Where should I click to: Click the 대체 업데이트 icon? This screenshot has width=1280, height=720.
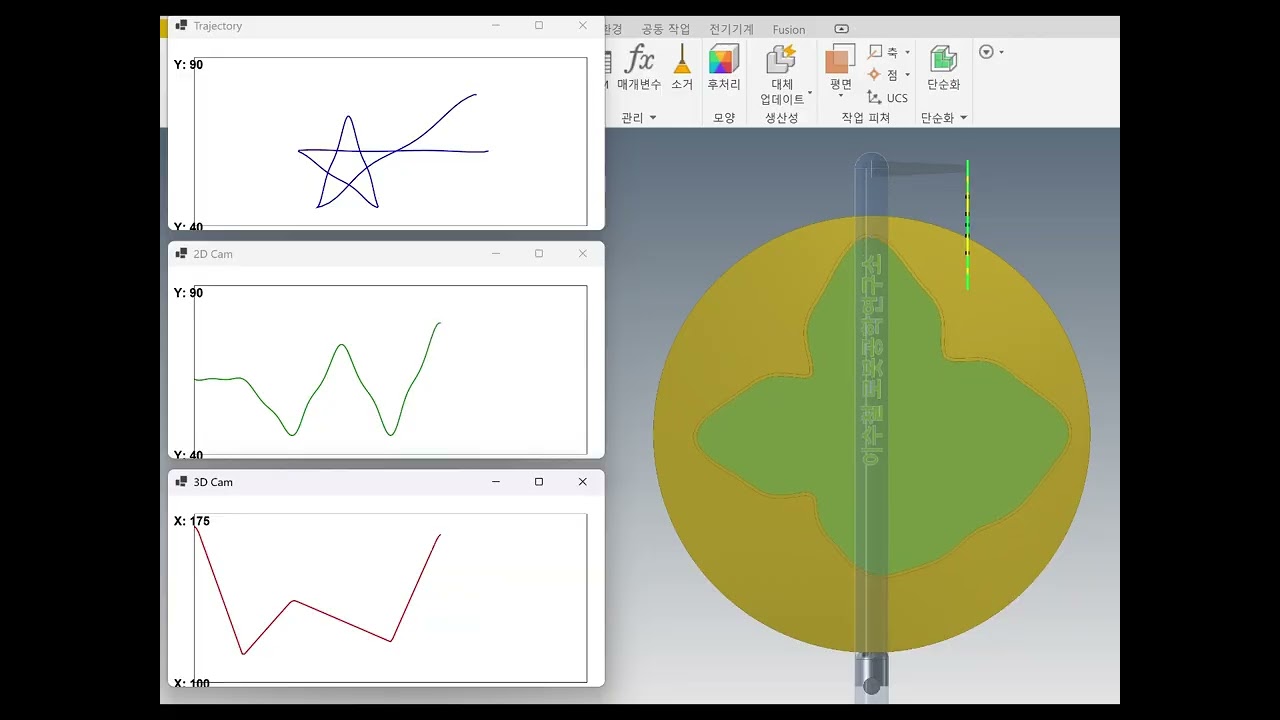[782, 59]
